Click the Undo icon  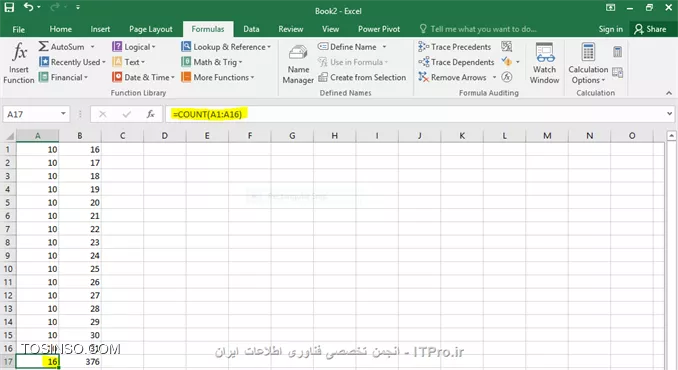point(29,7)
